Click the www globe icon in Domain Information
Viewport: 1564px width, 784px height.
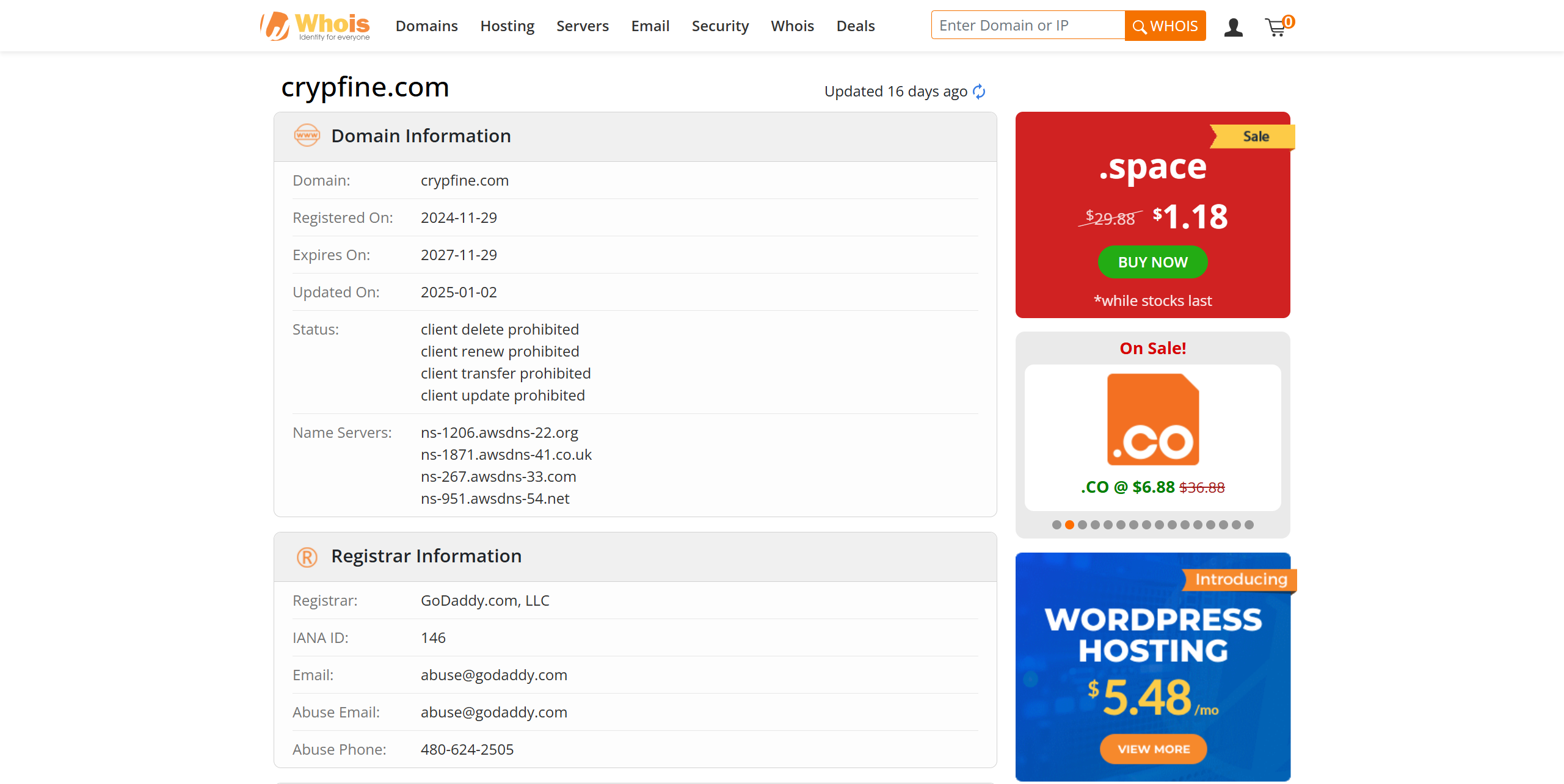[307, 136]
